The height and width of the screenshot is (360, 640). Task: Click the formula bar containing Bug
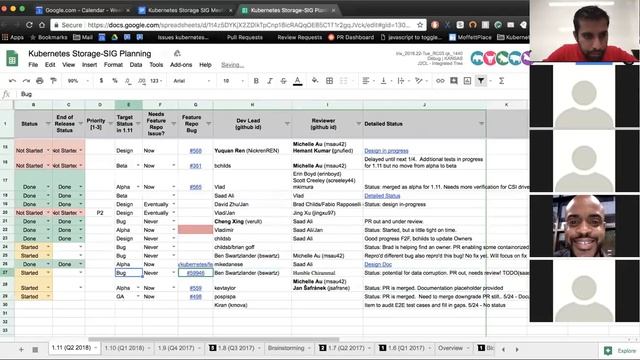[269, 94]
